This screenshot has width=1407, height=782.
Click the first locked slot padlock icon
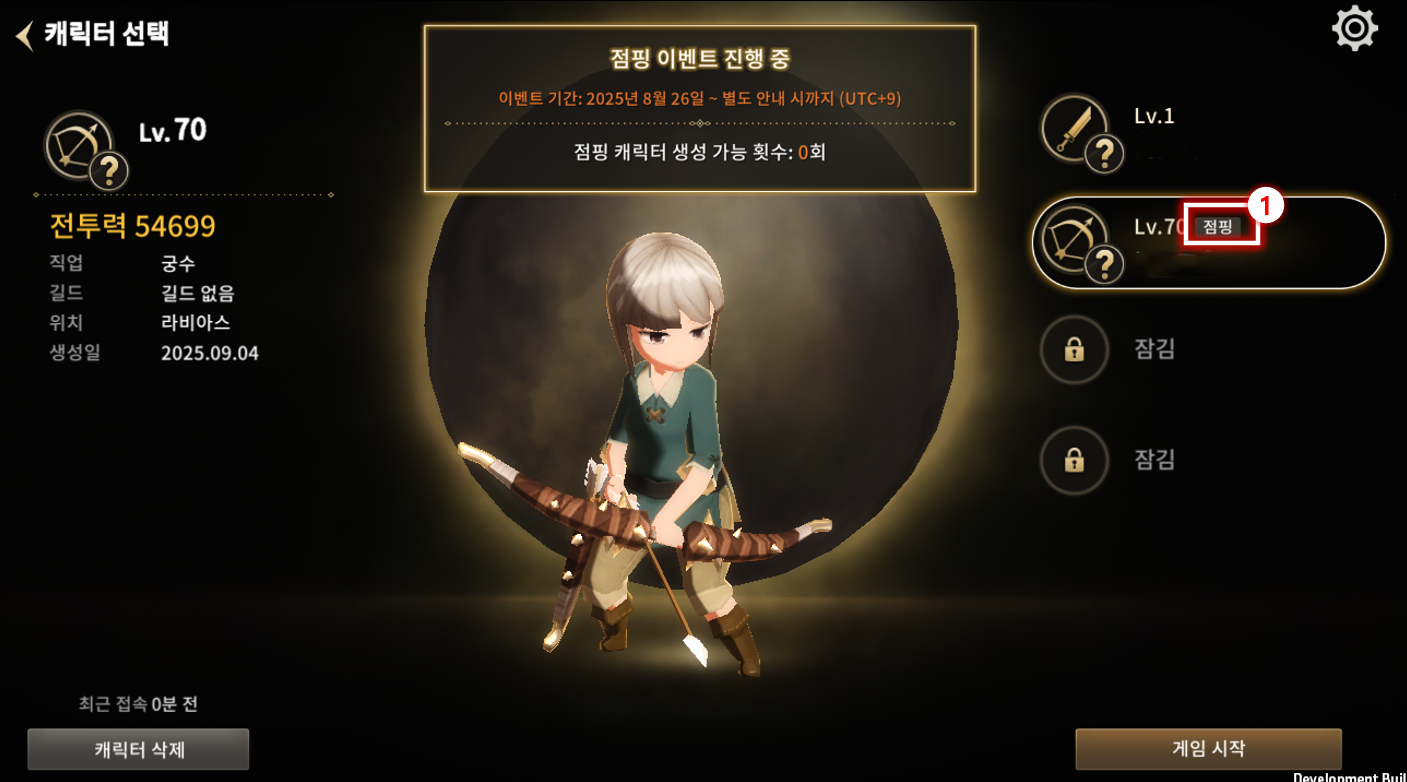[1074, 350]
